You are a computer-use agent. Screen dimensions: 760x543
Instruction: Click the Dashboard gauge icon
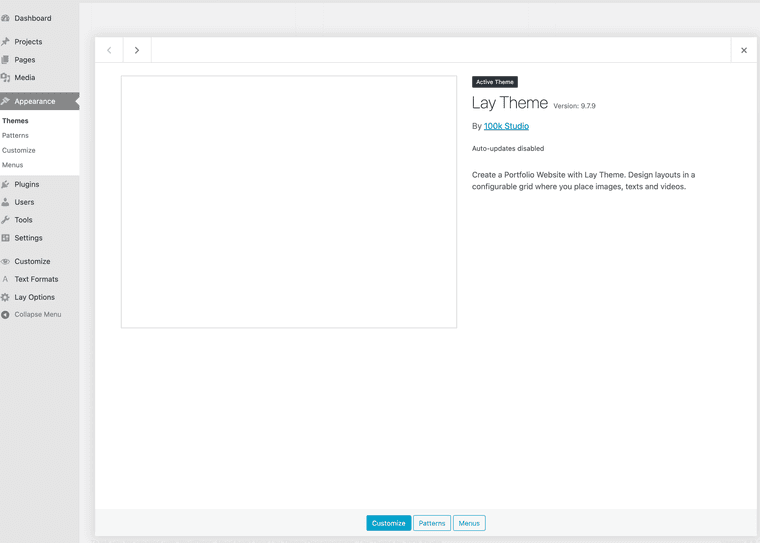tap(6, 18)
